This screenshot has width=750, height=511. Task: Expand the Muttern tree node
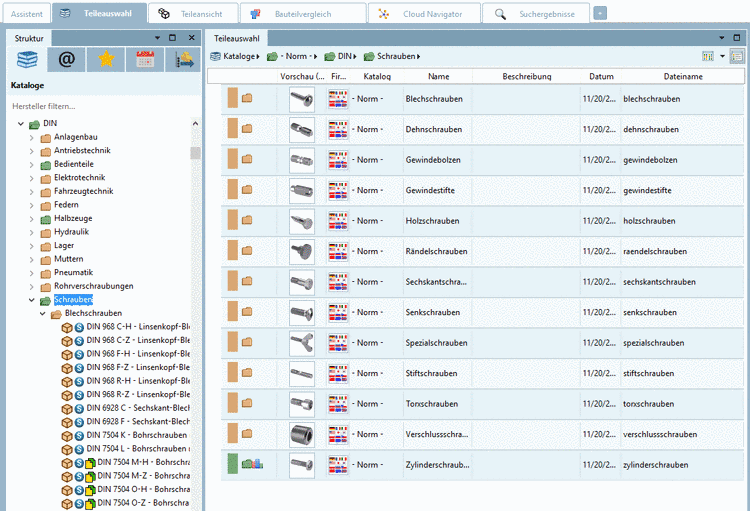click(x=32, y=260)
